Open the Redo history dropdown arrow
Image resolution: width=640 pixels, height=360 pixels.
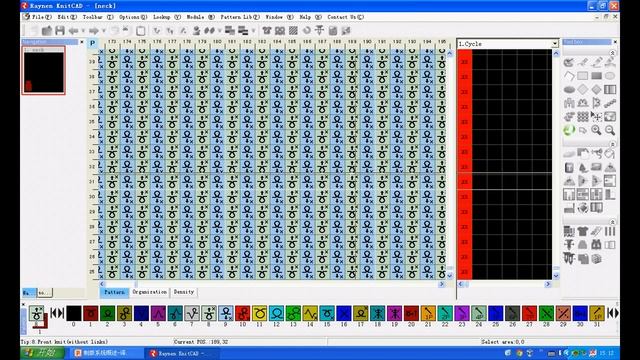104,31
